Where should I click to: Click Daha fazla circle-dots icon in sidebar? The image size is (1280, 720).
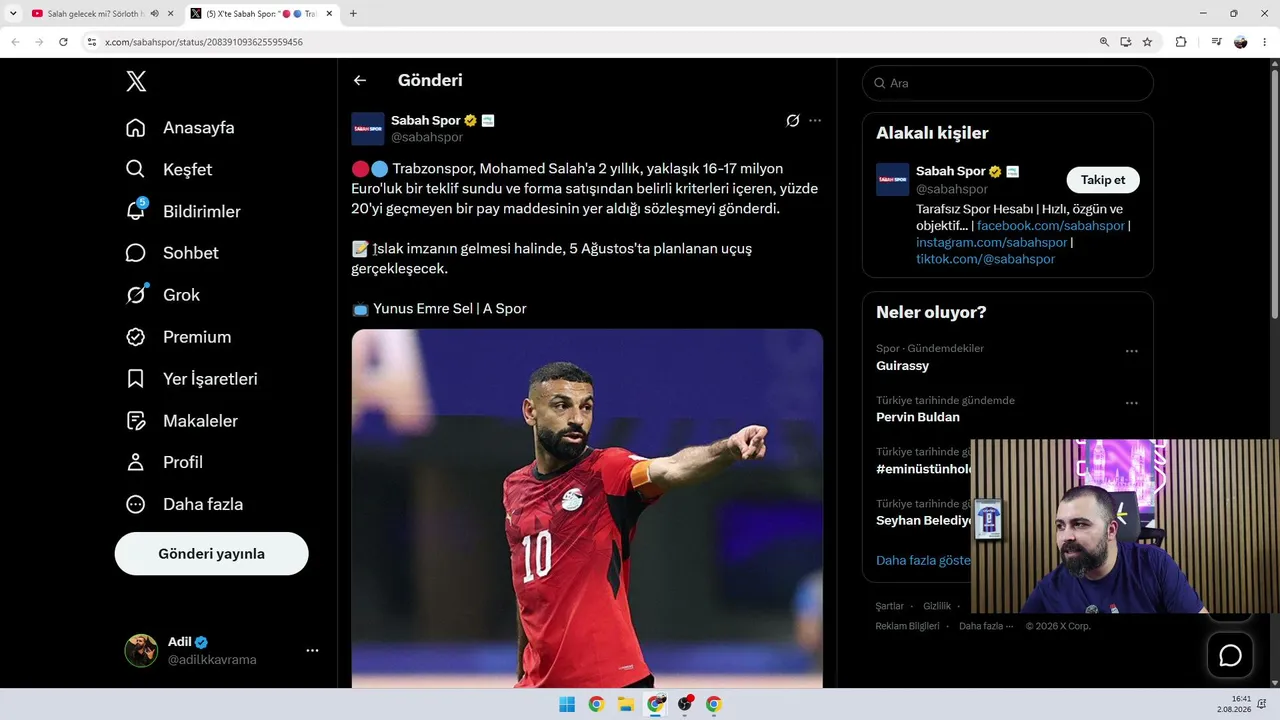(x=136, y=504)
